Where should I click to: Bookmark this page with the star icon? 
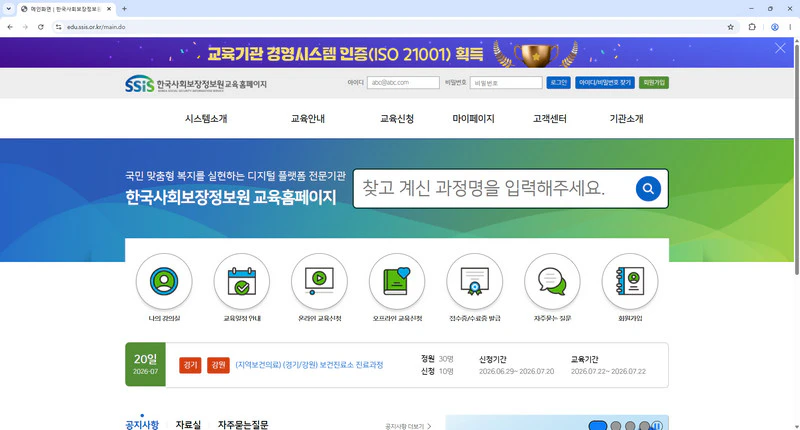(x=731, y=27)
